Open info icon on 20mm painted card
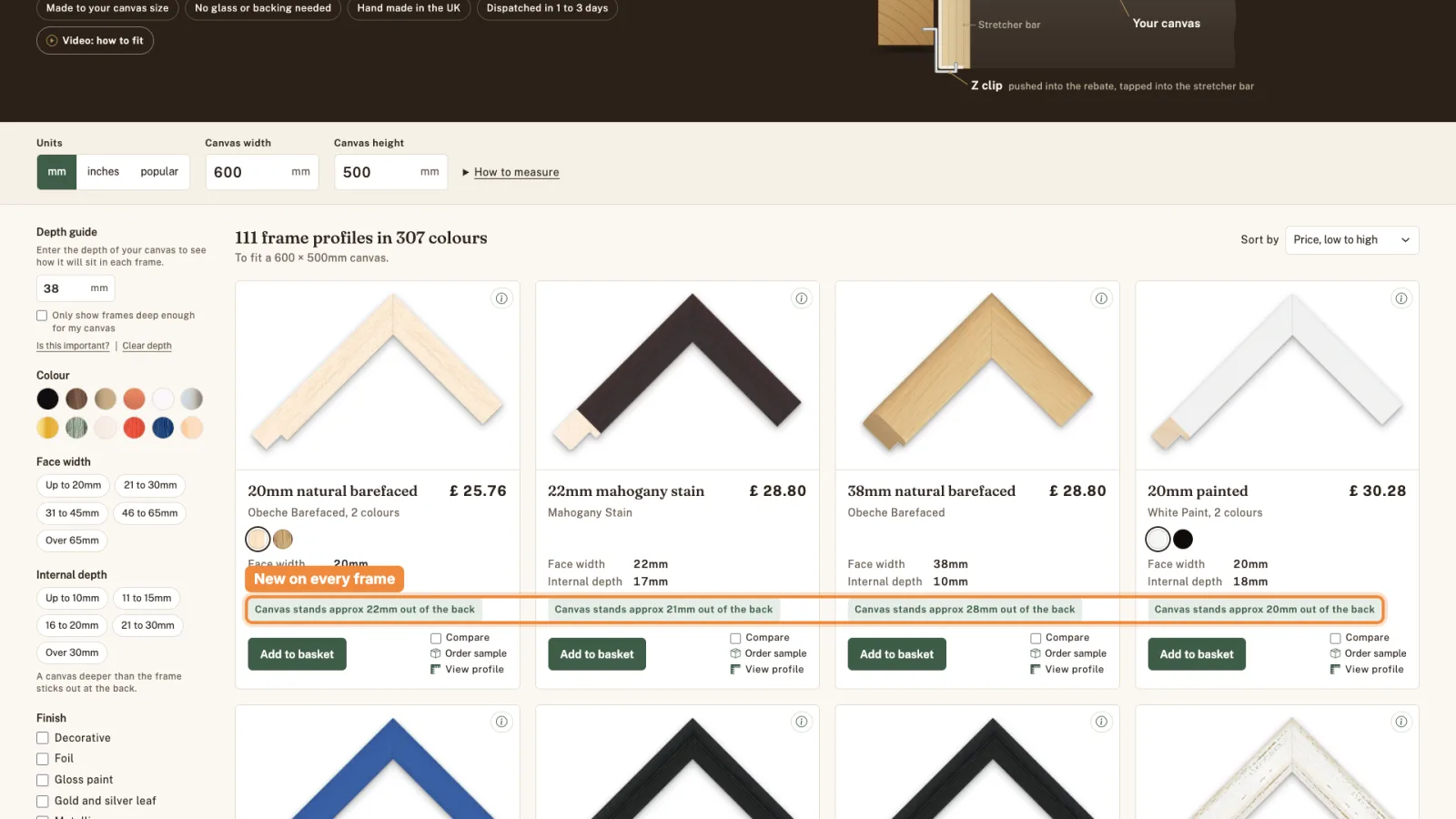The image size is (1456, 819). [1401, 298]
